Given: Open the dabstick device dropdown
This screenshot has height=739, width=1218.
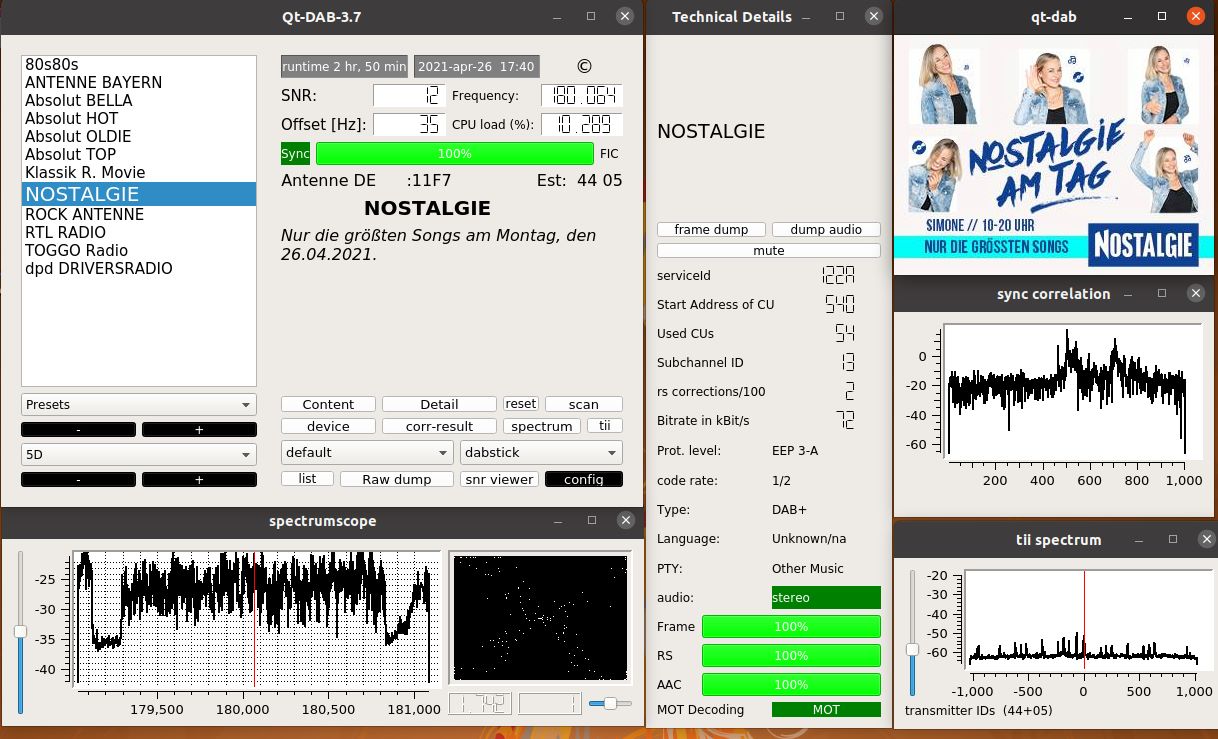Looking at the screenshot, I should click(x=542, y=452).
